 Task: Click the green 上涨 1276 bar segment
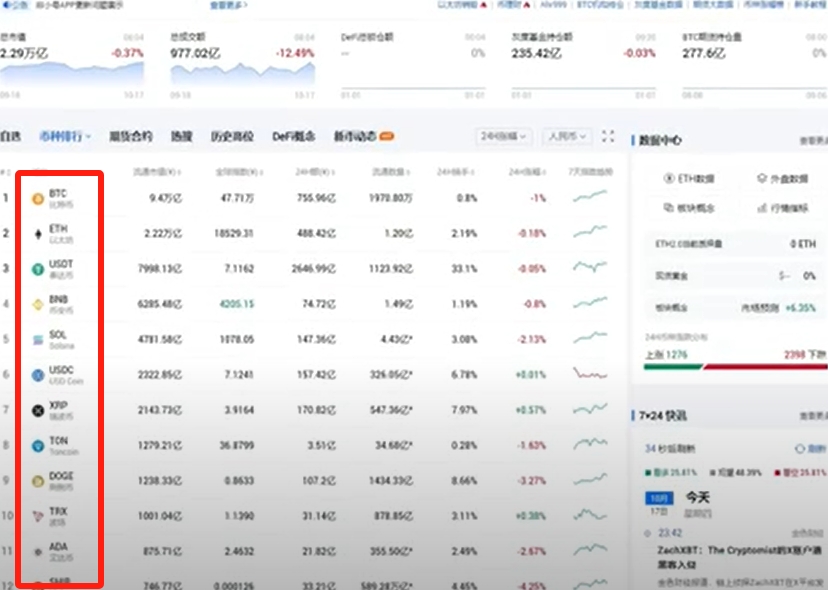(x=673, y=367)
